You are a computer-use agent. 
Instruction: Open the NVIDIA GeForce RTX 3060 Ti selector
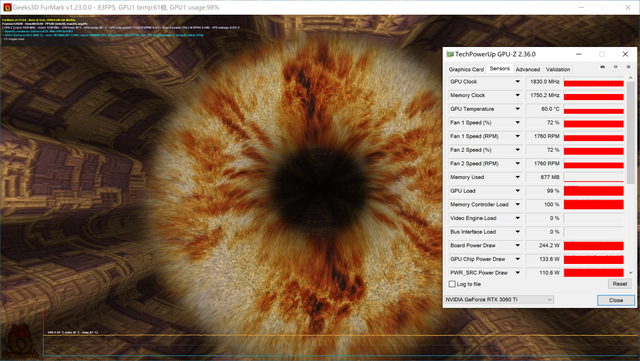499,300
